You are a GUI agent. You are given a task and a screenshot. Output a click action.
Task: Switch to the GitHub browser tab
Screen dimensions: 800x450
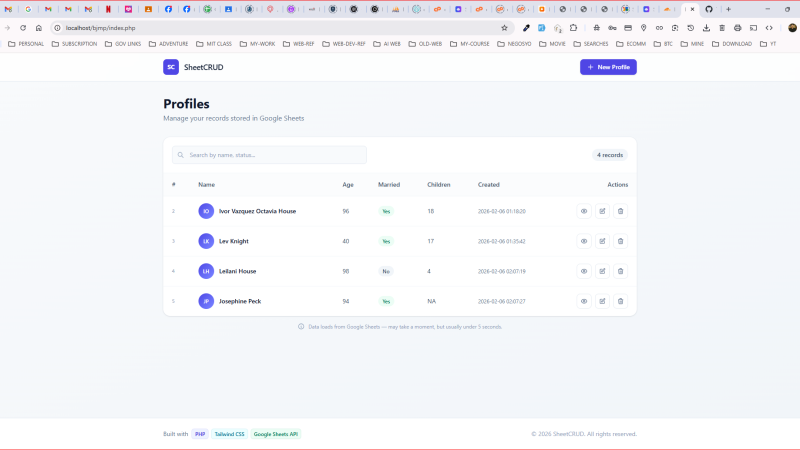tap(709, 9)
